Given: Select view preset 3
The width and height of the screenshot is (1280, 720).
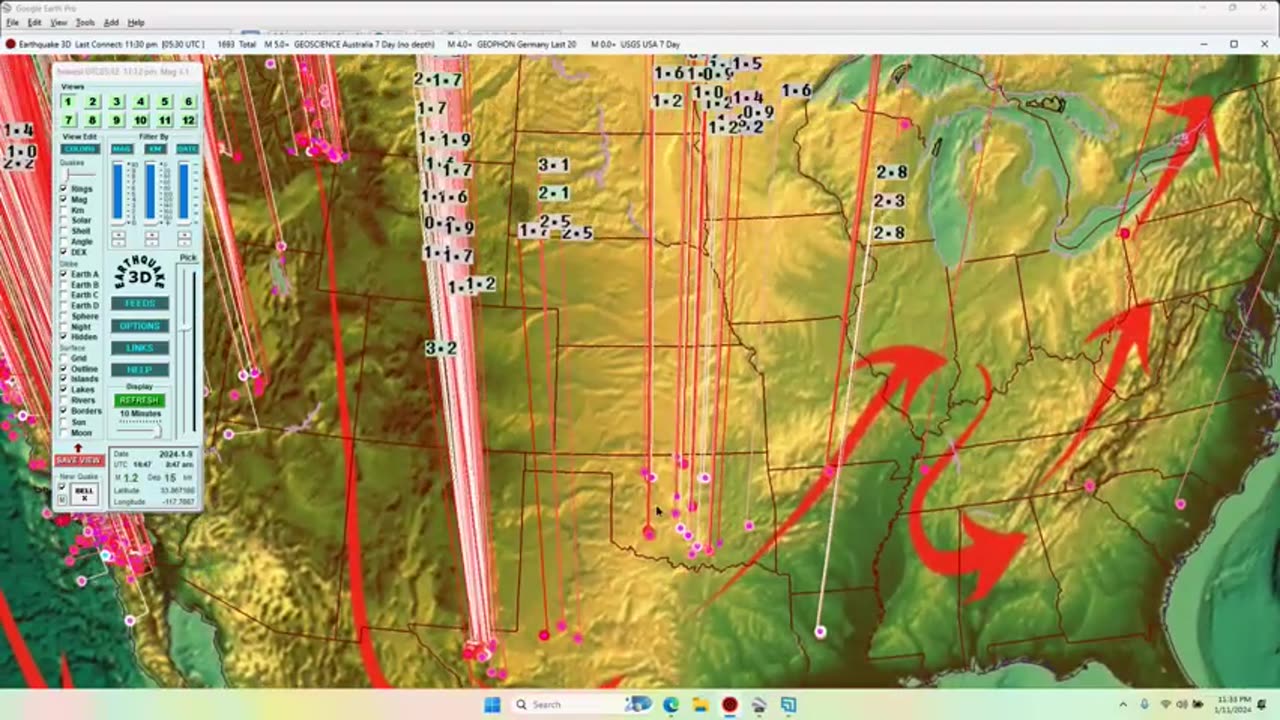Looking at the screenshot, I should click(116, 101).
